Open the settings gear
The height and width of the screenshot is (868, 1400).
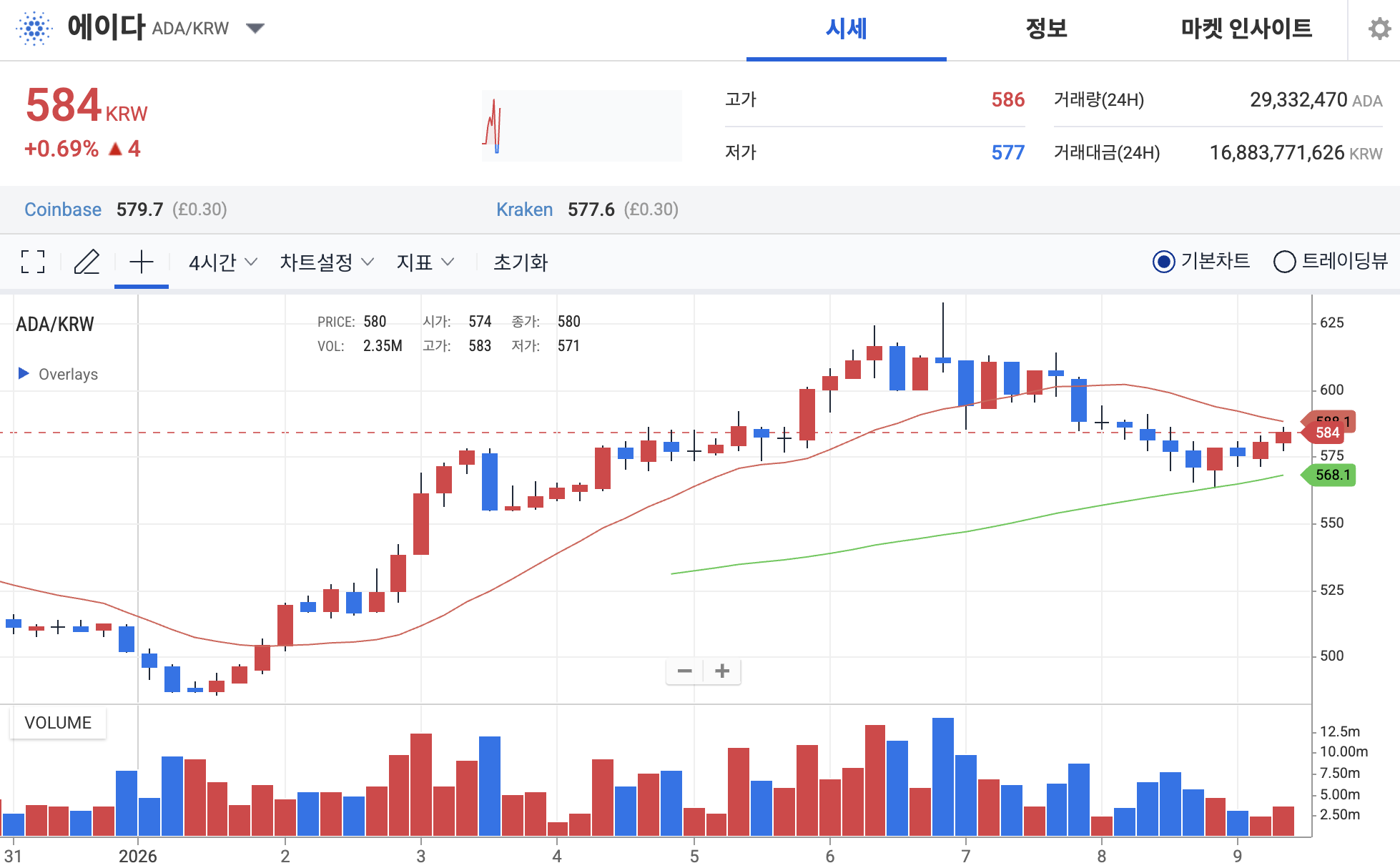(x=1379, y=29)
